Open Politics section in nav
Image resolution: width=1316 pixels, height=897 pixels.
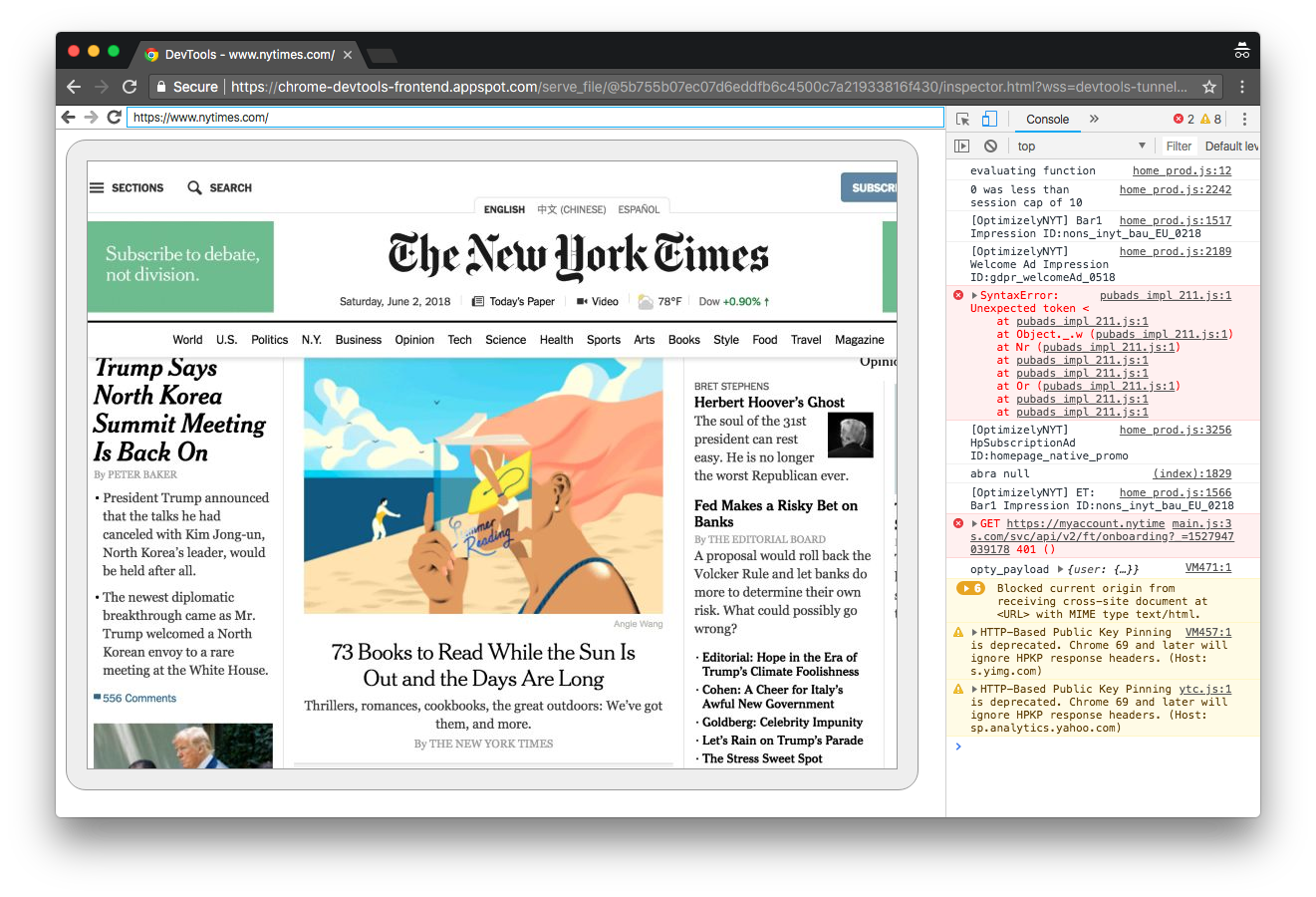[x=269, y=340]
